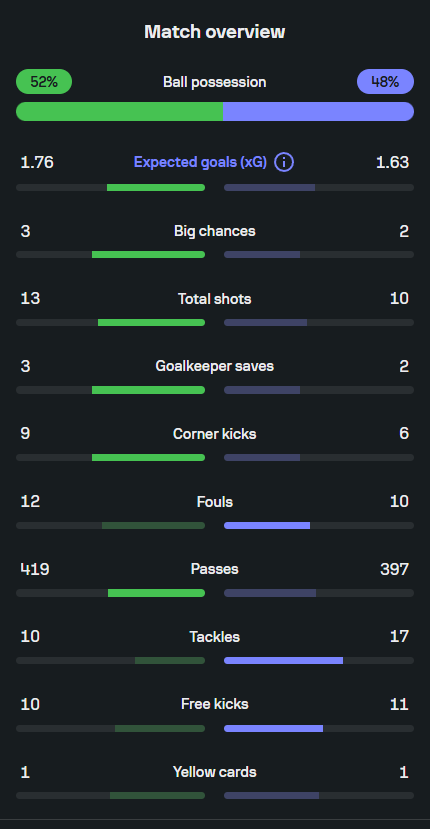Click the green segment of possession bar

[120, 112]
